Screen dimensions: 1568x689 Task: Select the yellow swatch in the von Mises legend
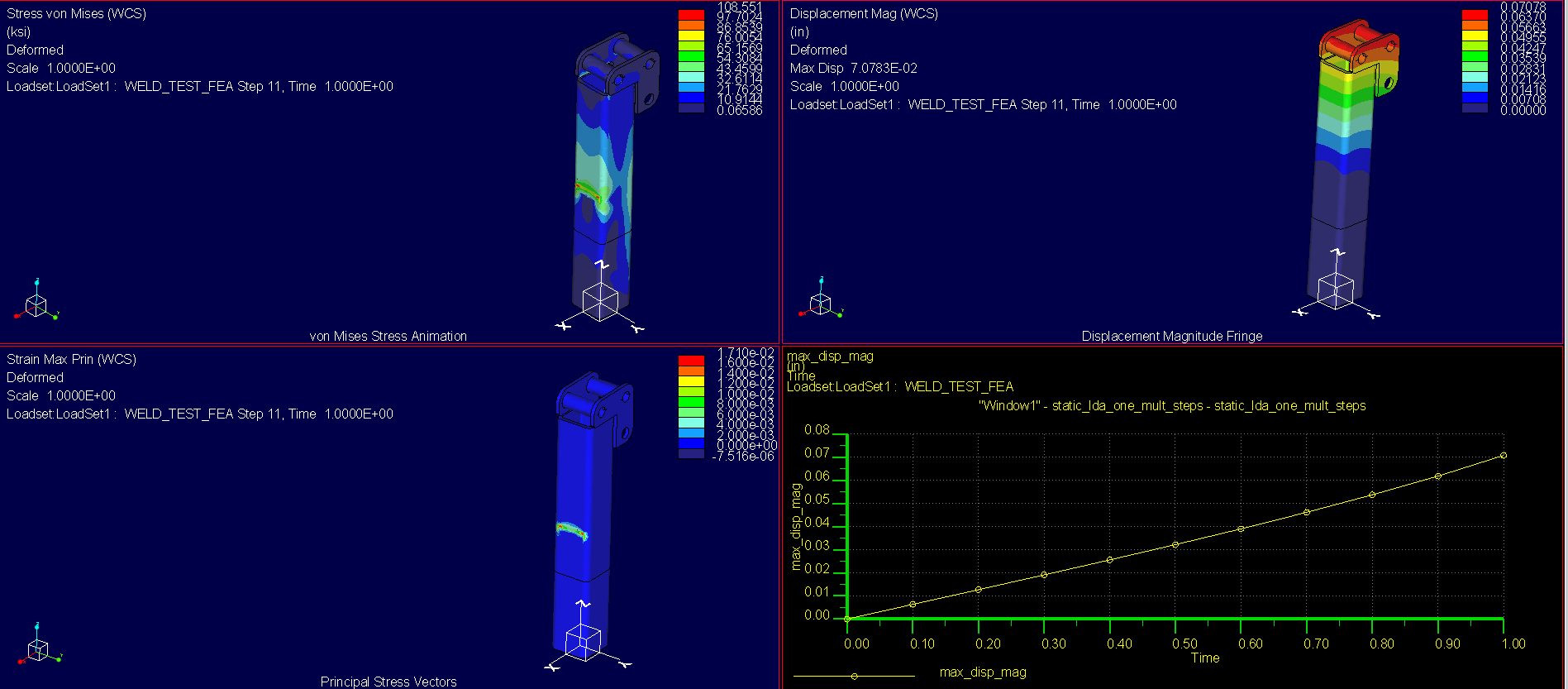pyautogui.click(x=691, y=36)
